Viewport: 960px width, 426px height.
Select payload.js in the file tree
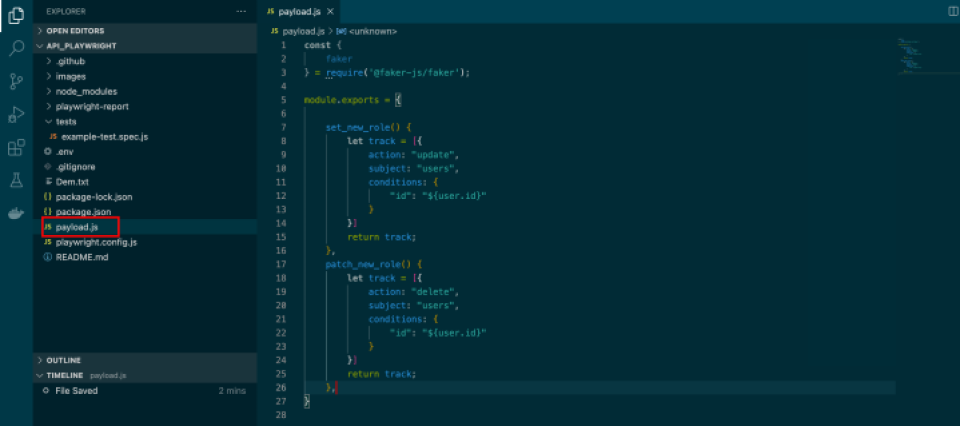(145, 227)
